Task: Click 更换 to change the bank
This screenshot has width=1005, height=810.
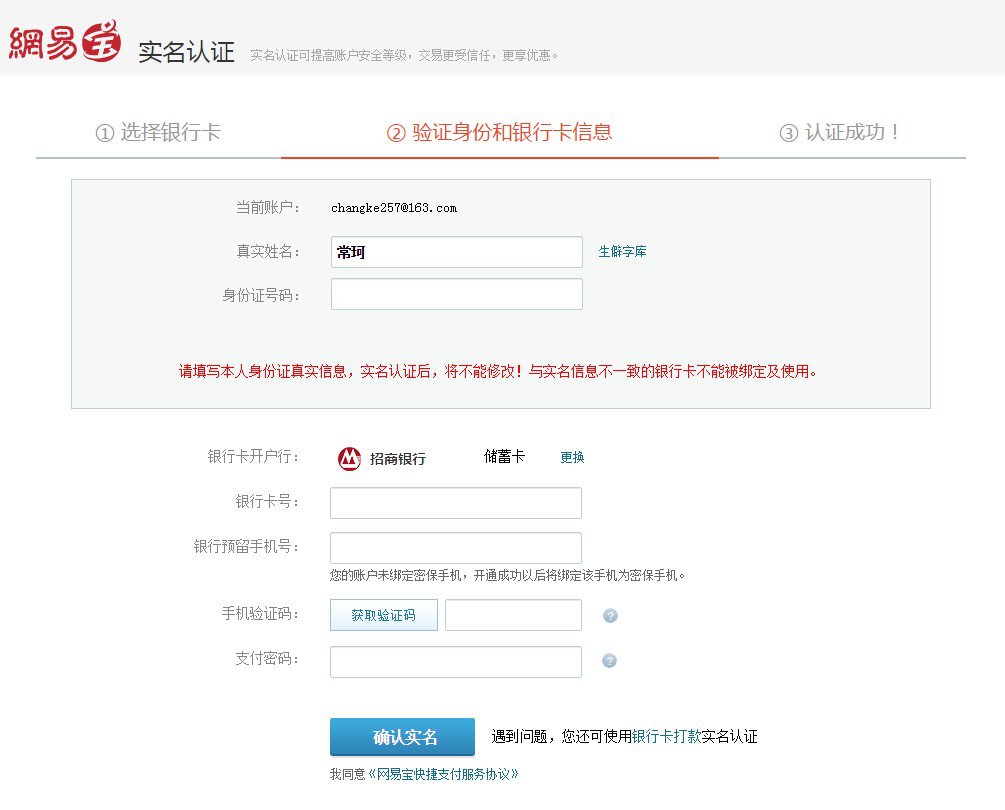Action: [572, 457]
